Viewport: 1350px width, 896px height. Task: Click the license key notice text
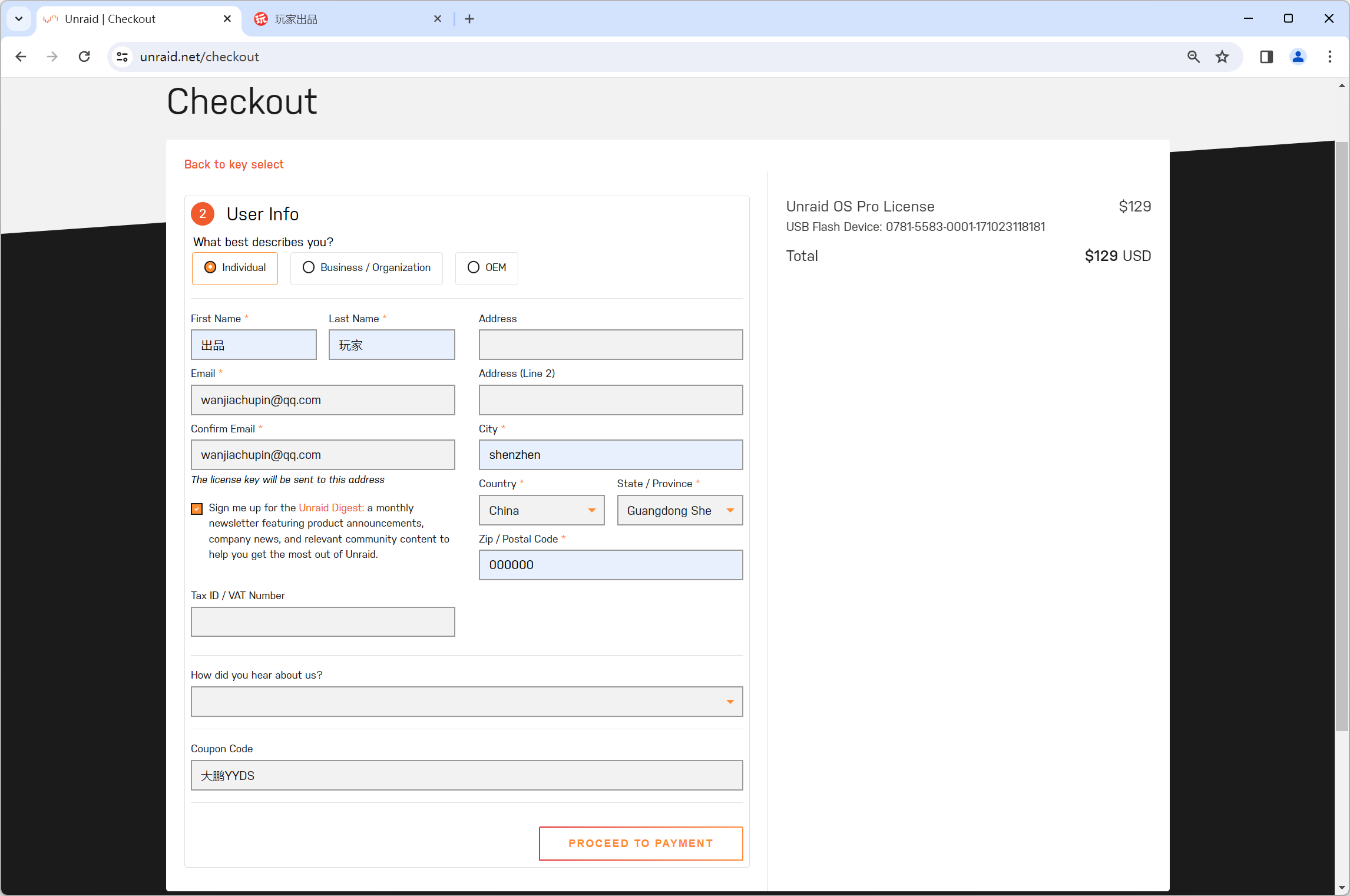coord(287,480)
